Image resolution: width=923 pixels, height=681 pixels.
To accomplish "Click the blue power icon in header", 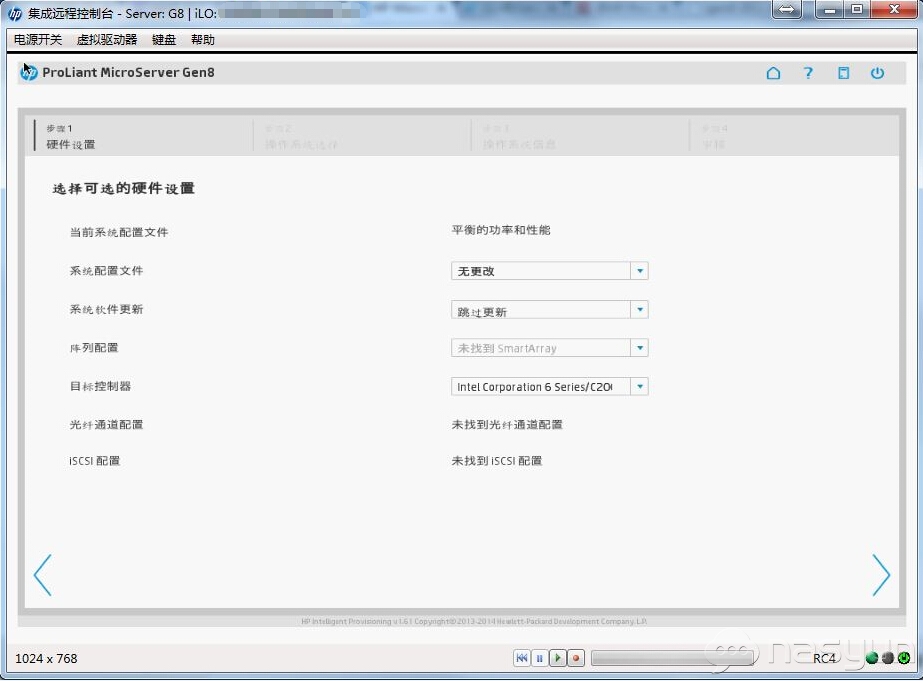I will point(878,73).
